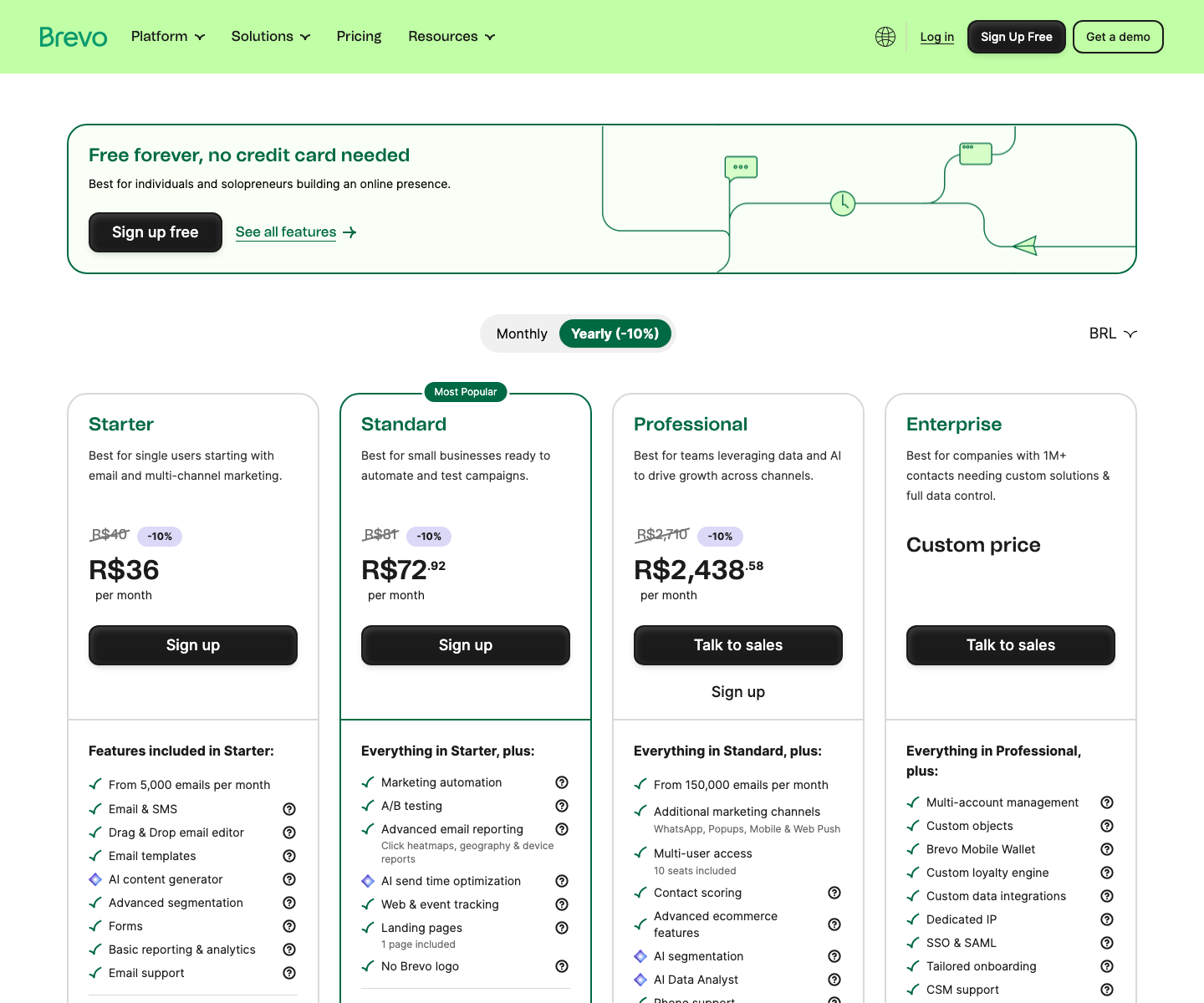Show help for AI content generator
The width and height of the screenshot is (1204, 1003).
click(289, 879)
